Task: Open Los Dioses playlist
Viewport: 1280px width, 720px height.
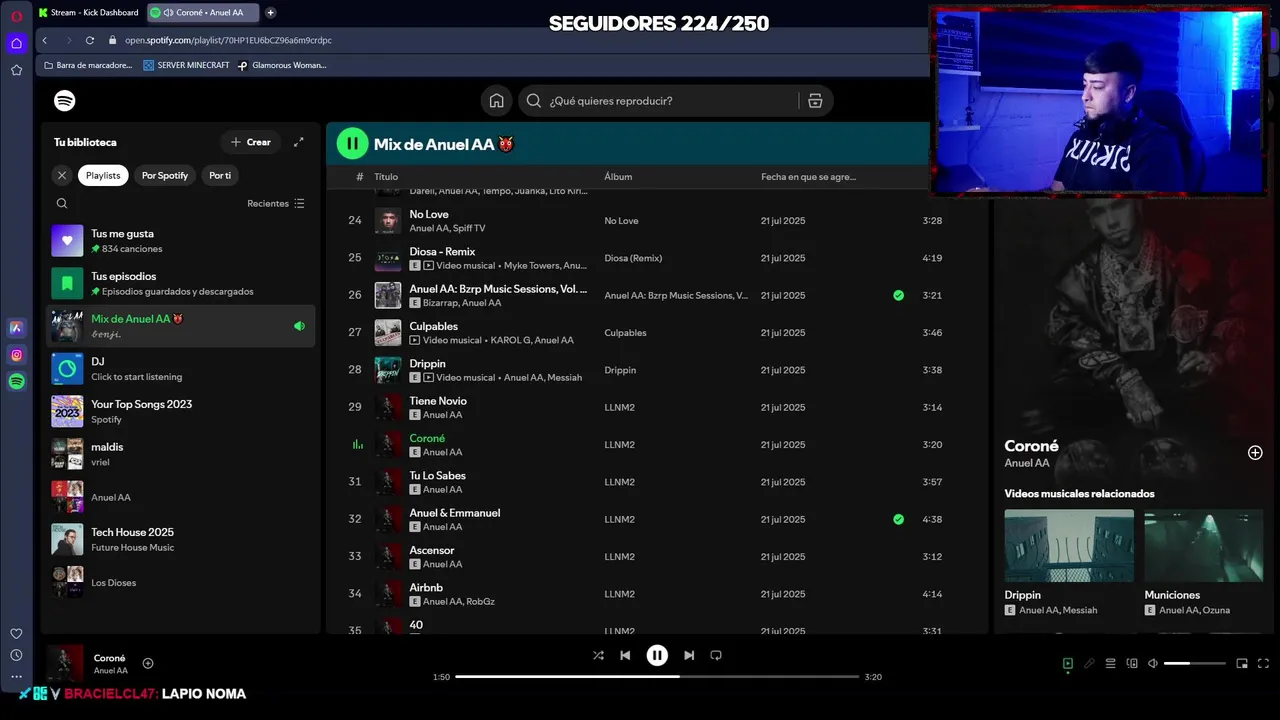Action: click(x=181, y=582)
